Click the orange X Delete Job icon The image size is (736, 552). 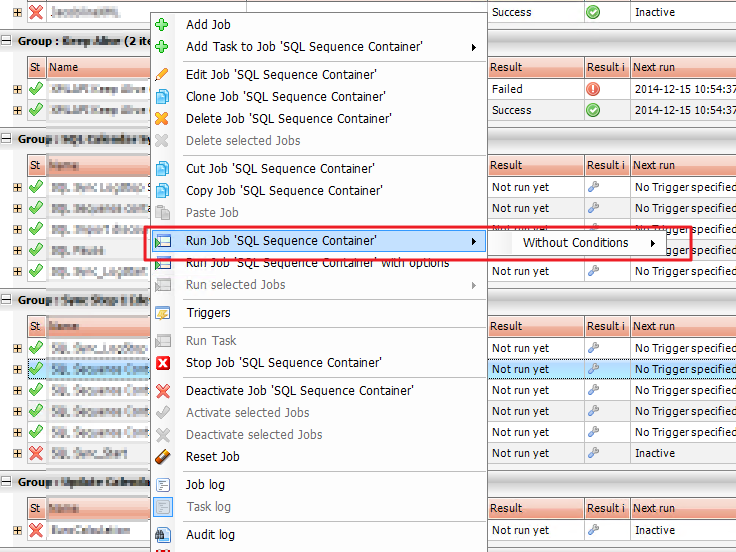click(163, 119)
